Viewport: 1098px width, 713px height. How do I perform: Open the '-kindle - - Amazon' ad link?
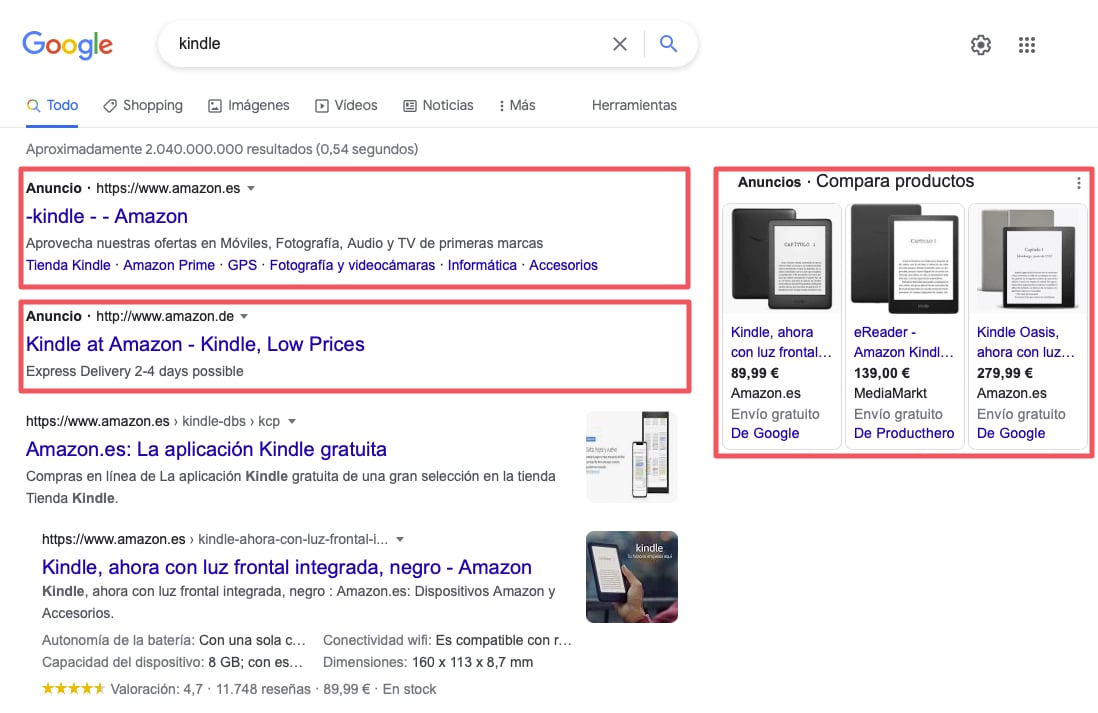(106, 216)
